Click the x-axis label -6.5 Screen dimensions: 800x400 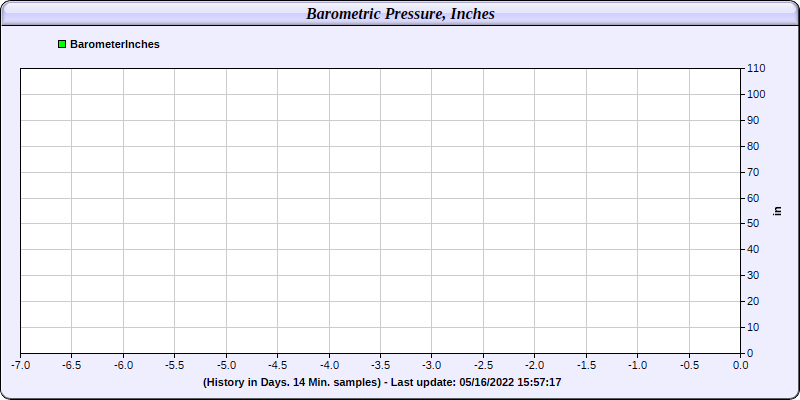pos(71,365)
